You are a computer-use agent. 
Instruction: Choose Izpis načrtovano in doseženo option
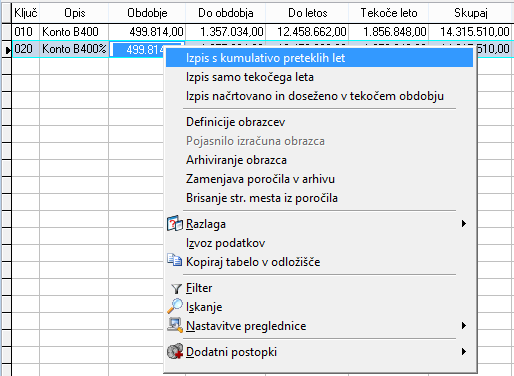coord(319,96)
